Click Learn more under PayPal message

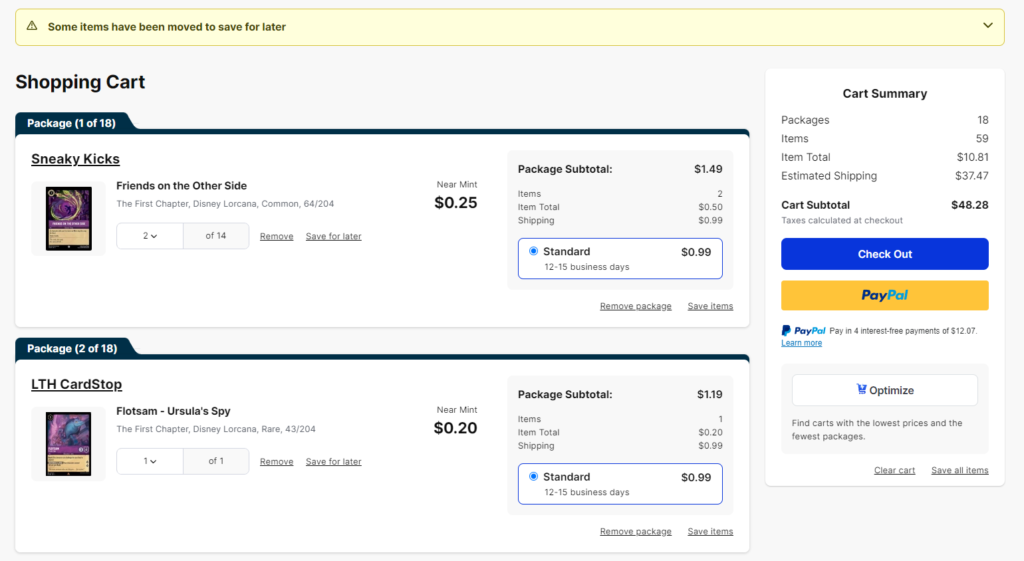(801, 343)
